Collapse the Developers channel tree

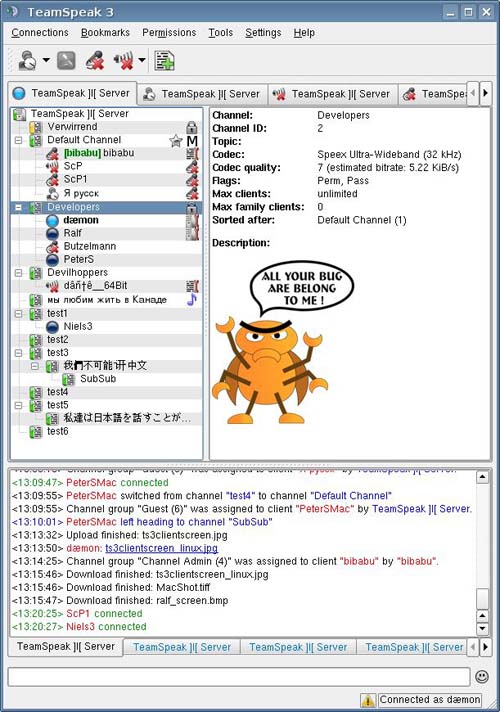pos(18,208)
